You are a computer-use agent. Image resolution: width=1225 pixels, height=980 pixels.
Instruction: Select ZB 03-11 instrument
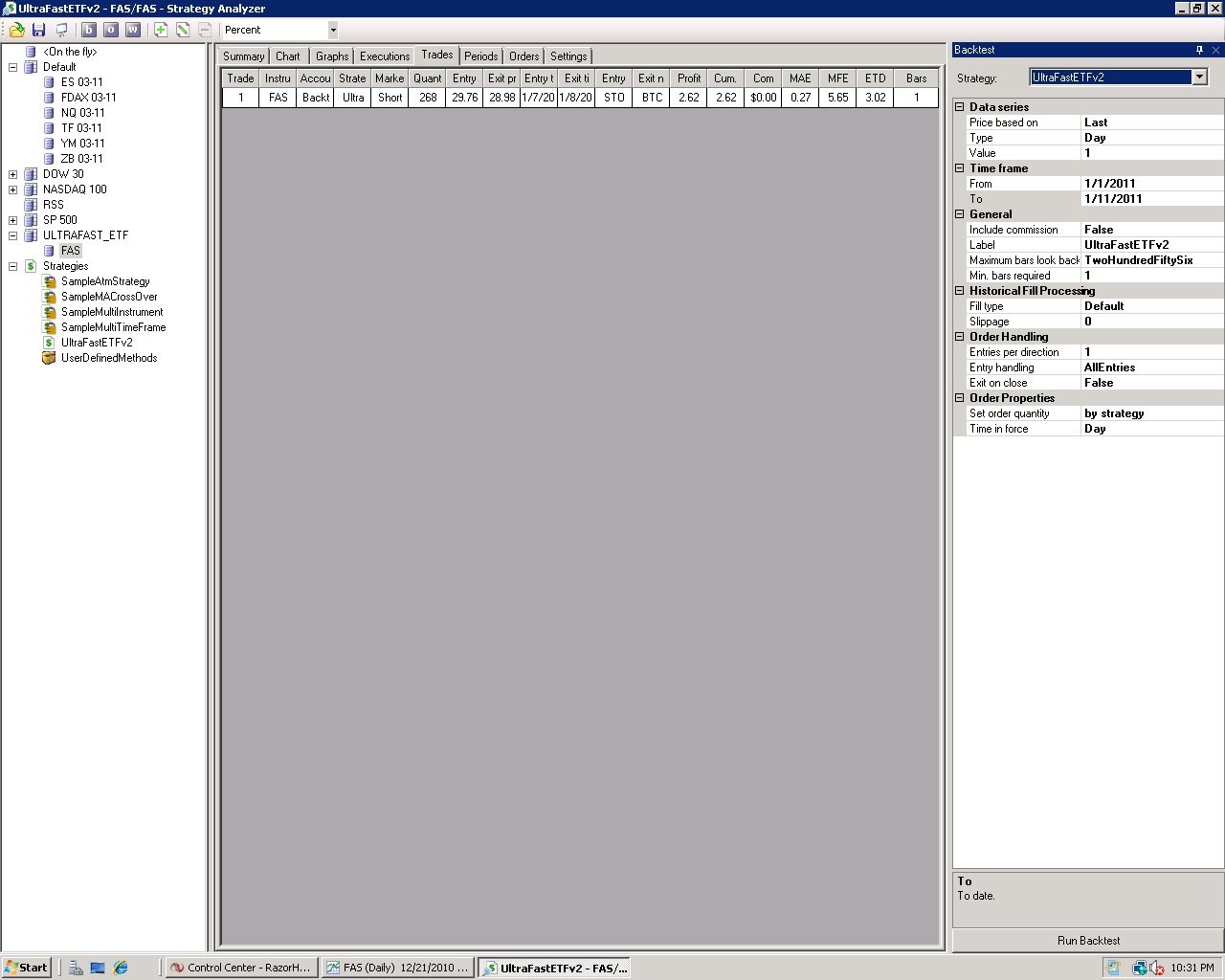[82, 159]
